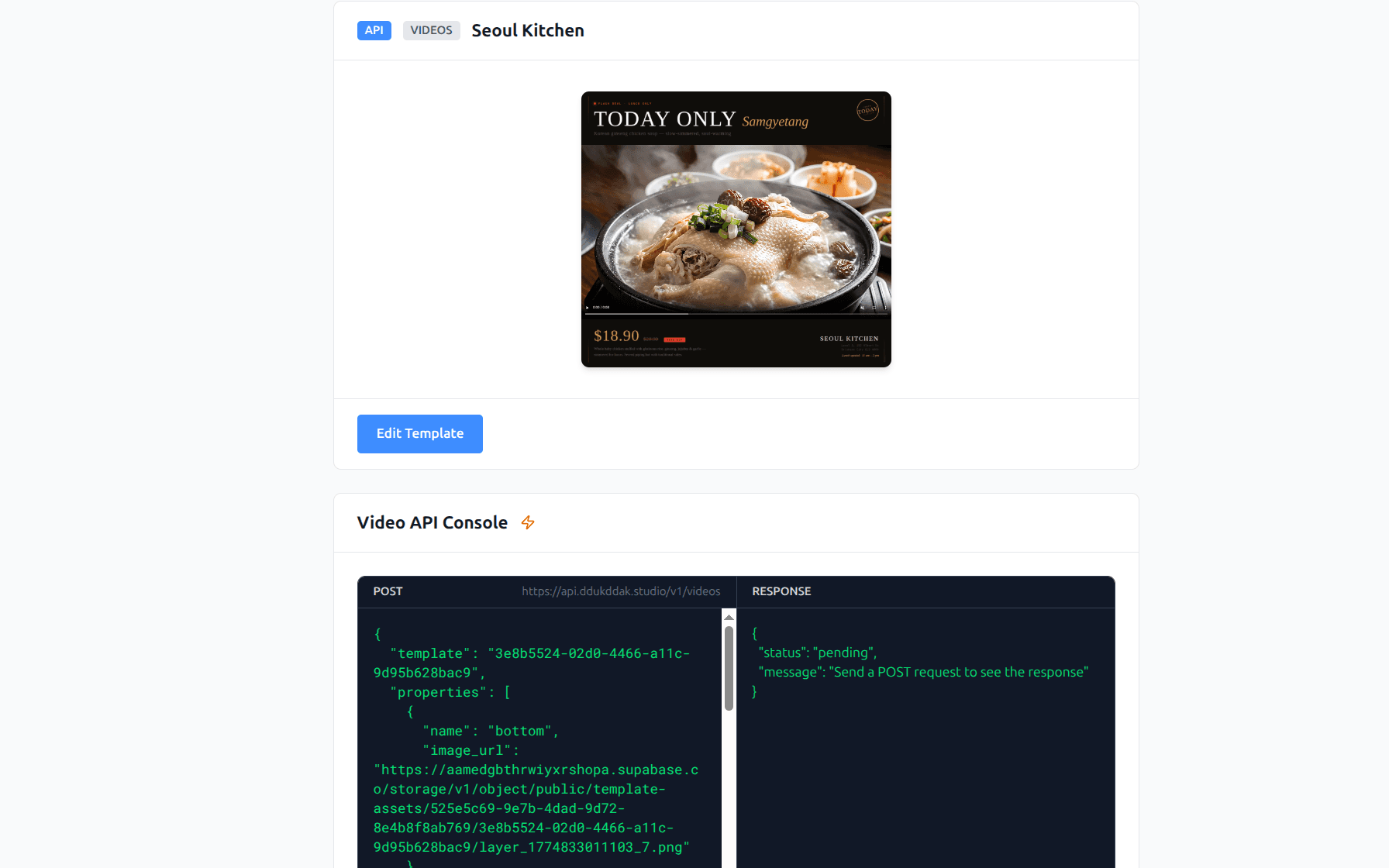Screen dimensions: 1389x868
Task: Select the POST panel header
Action: click(x=388, y=591)
